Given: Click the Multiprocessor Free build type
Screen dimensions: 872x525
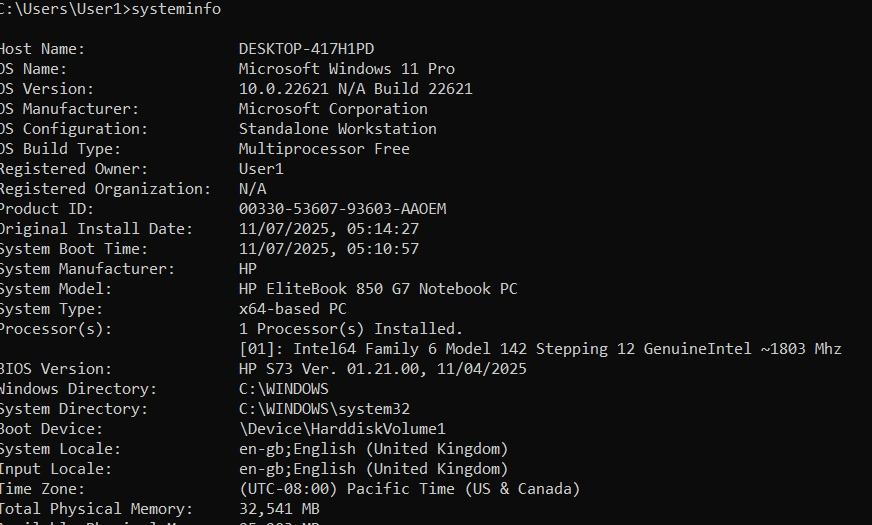Looking at the screenshot, I should 324,149.
